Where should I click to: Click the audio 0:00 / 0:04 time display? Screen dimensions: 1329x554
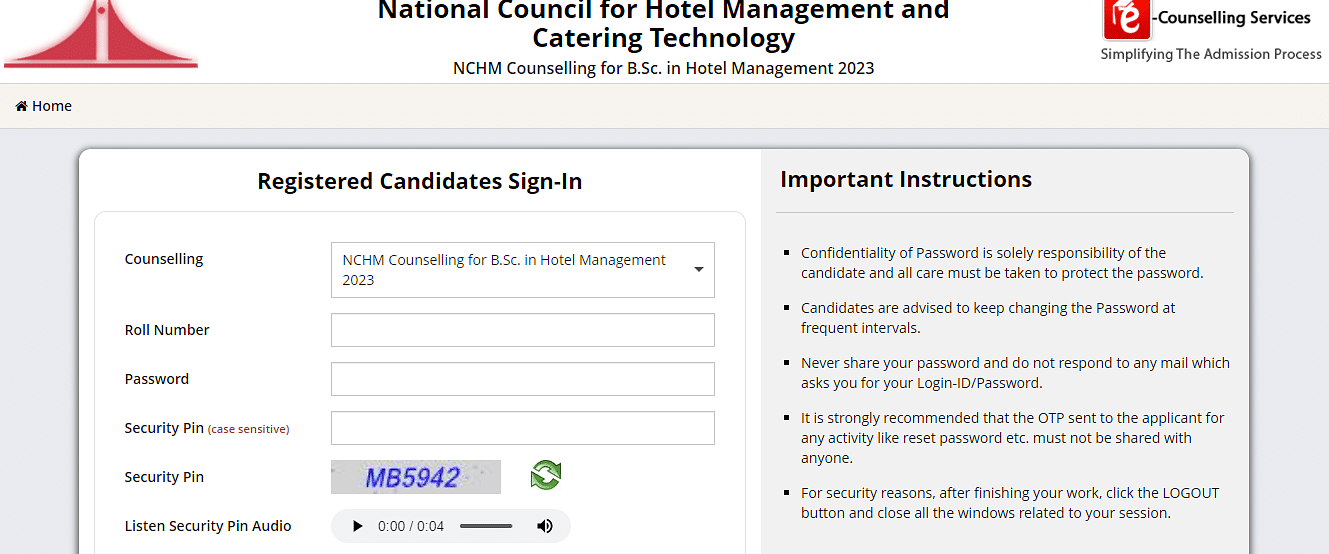pyautogui.click(x=411, y=526)
